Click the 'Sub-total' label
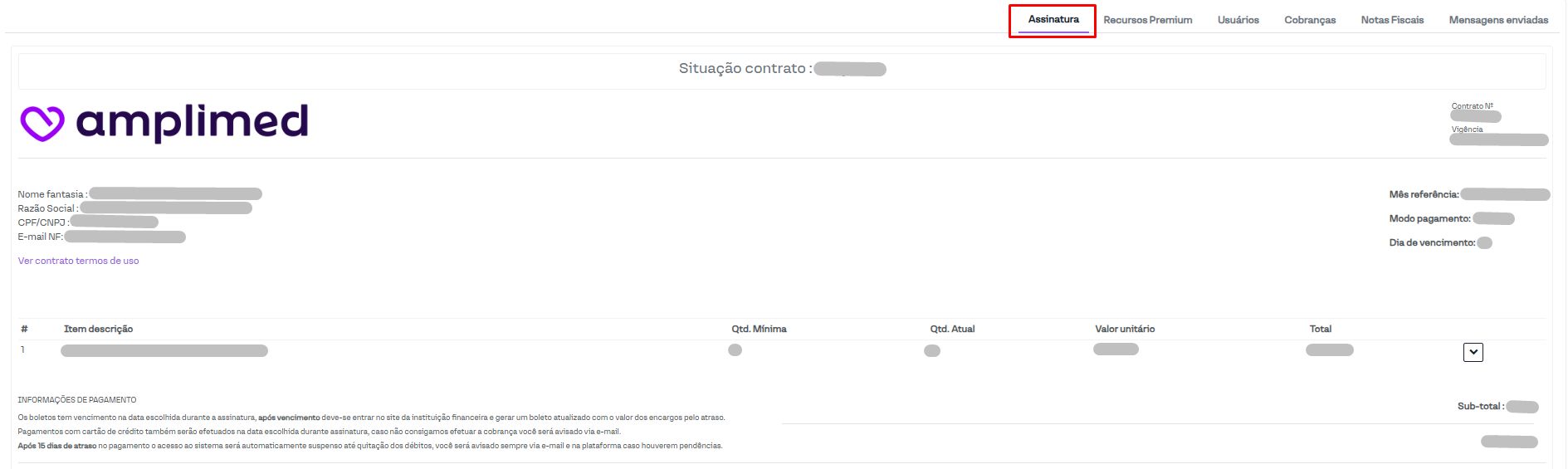 pos(1480,407)
